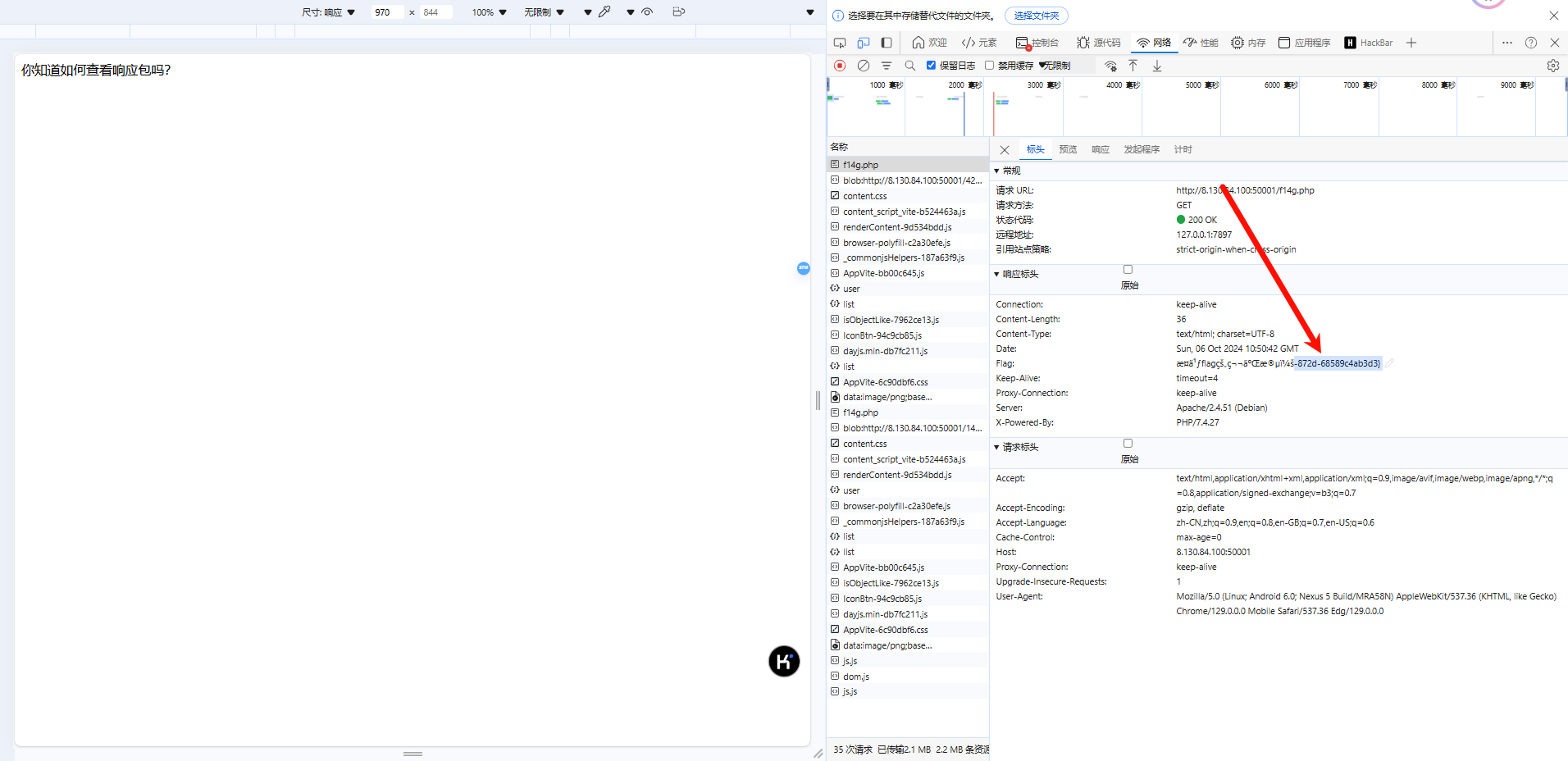The height and width of the screenshot is (761, 1568).
Task: Open DevTools help question icon
Action: 1531,43
